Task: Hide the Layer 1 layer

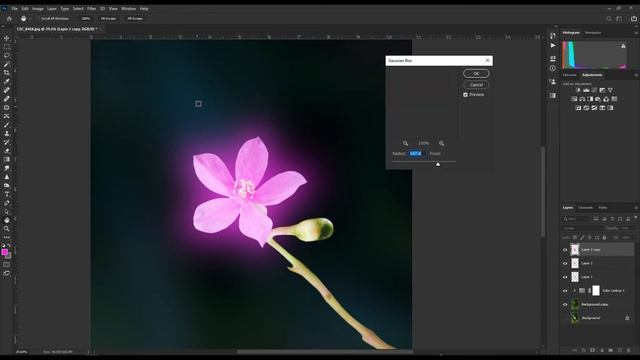Action: (565, 277)
